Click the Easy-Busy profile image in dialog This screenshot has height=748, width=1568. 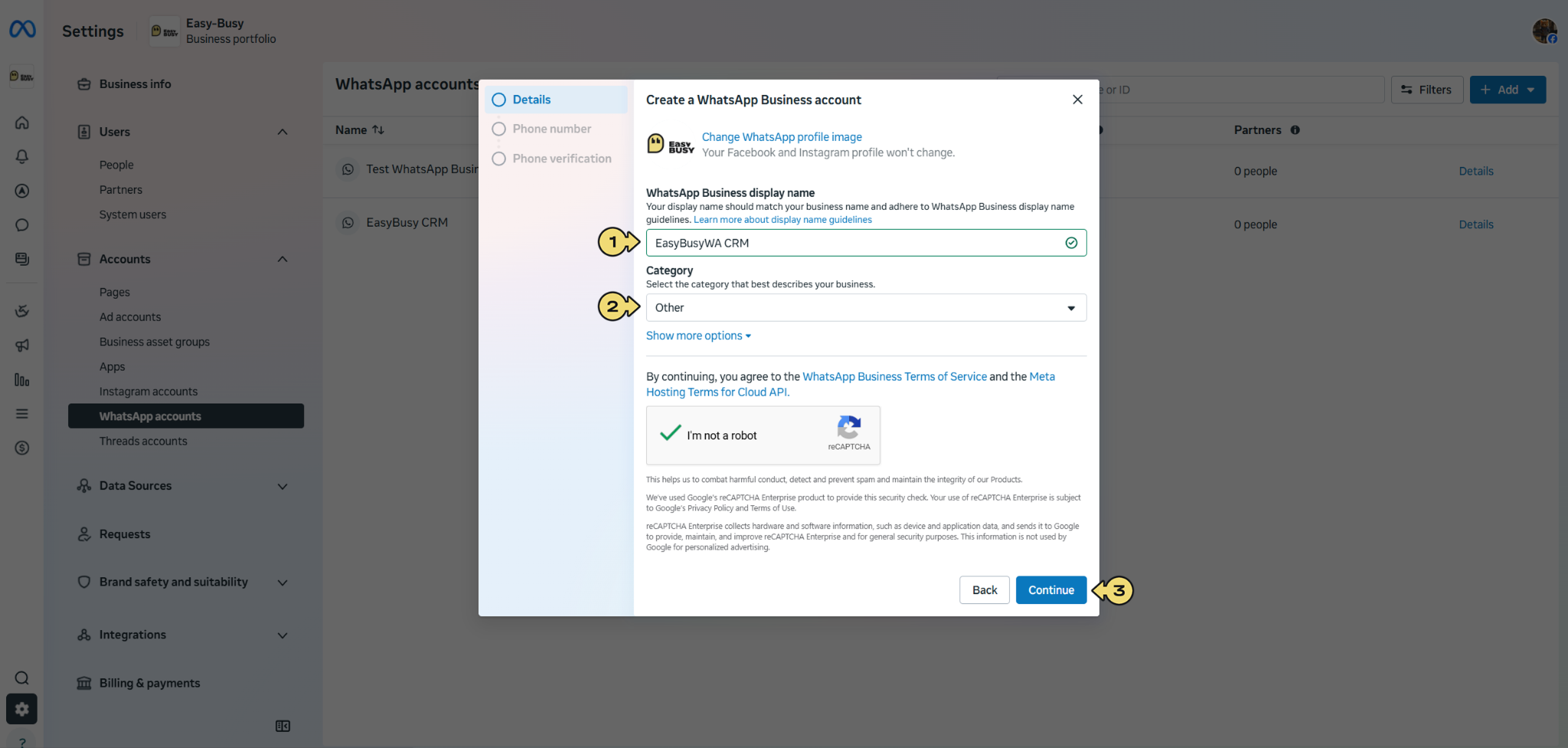tap(671, 145)
